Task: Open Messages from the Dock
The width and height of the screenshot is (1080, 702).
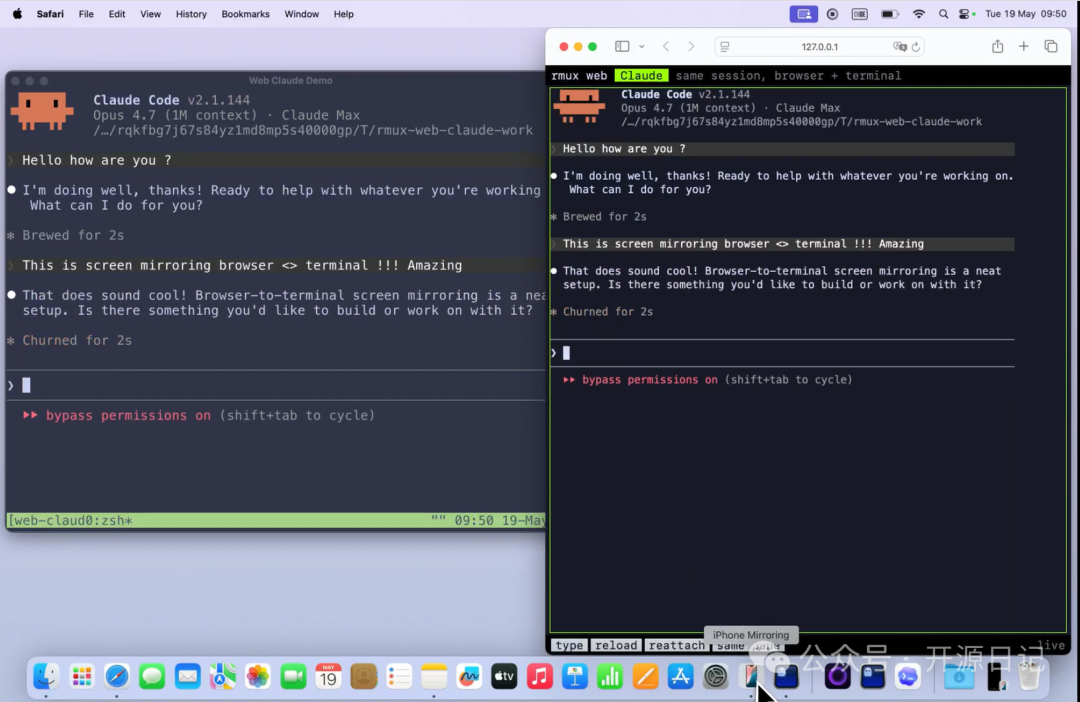Action: coord(152,677)
